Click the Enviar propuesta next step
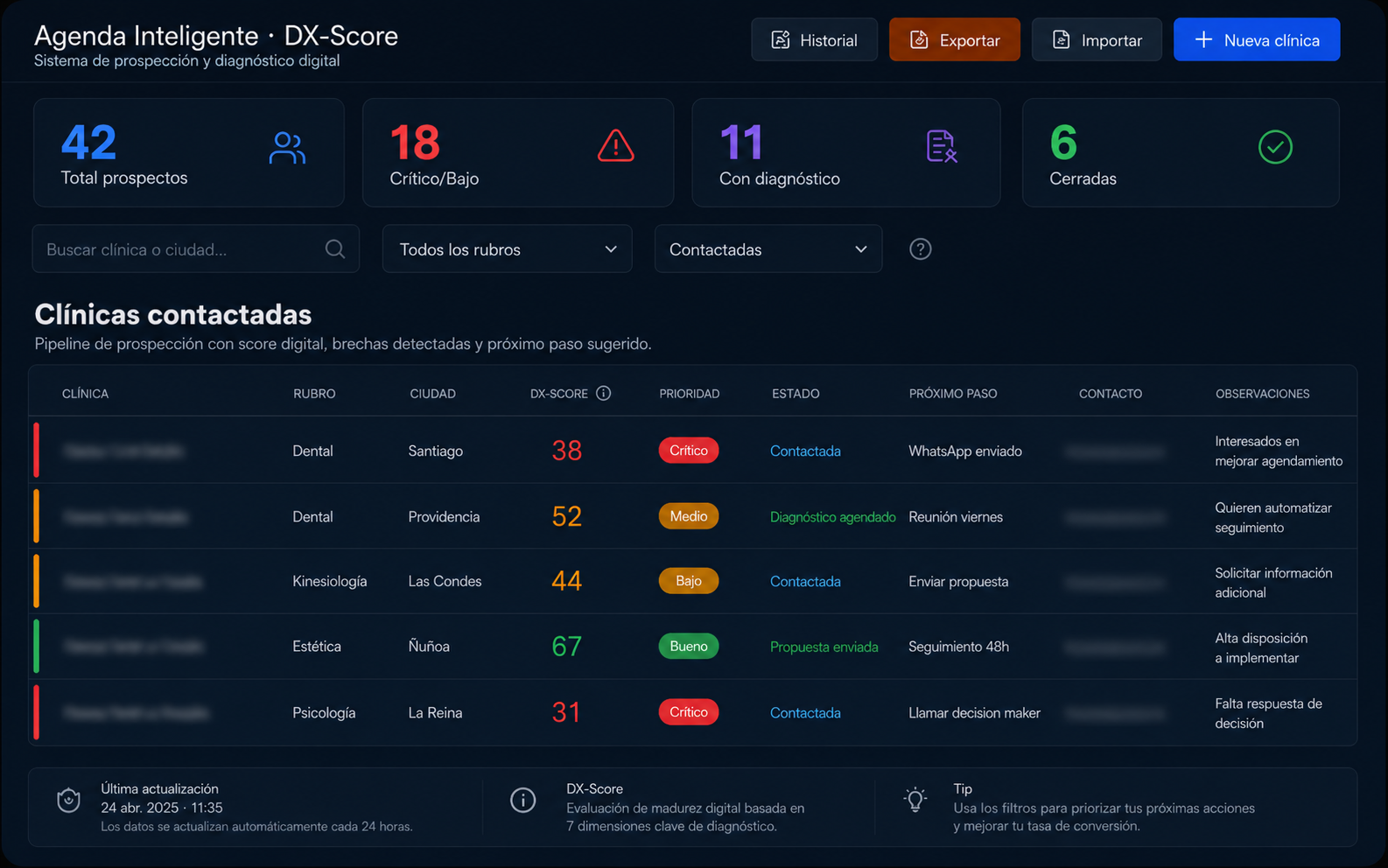The image size is (1388, 868). (x=958, y=582)
